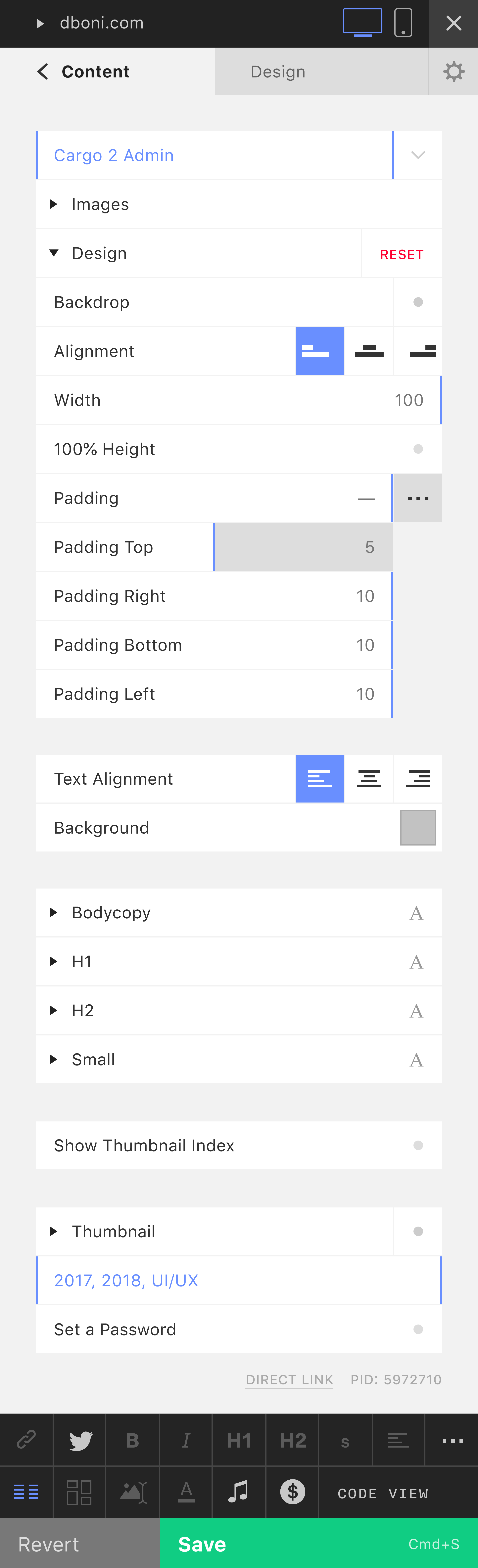Open the DIRECT LINK link
Screen dimensions: 478x1568
(289, 1380)
